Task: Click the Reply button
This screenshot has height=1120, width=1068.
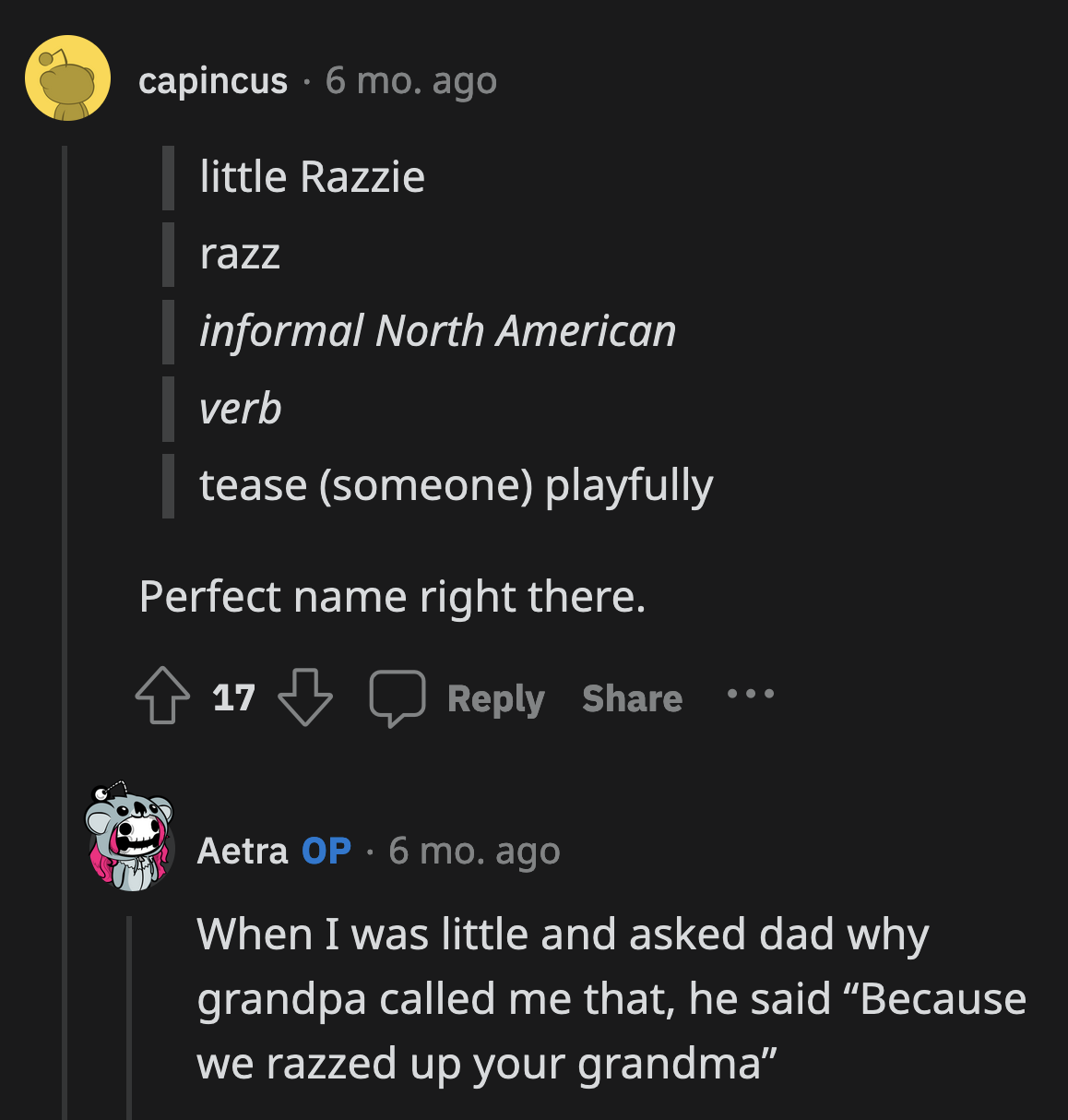Action: tap(496, 698)
